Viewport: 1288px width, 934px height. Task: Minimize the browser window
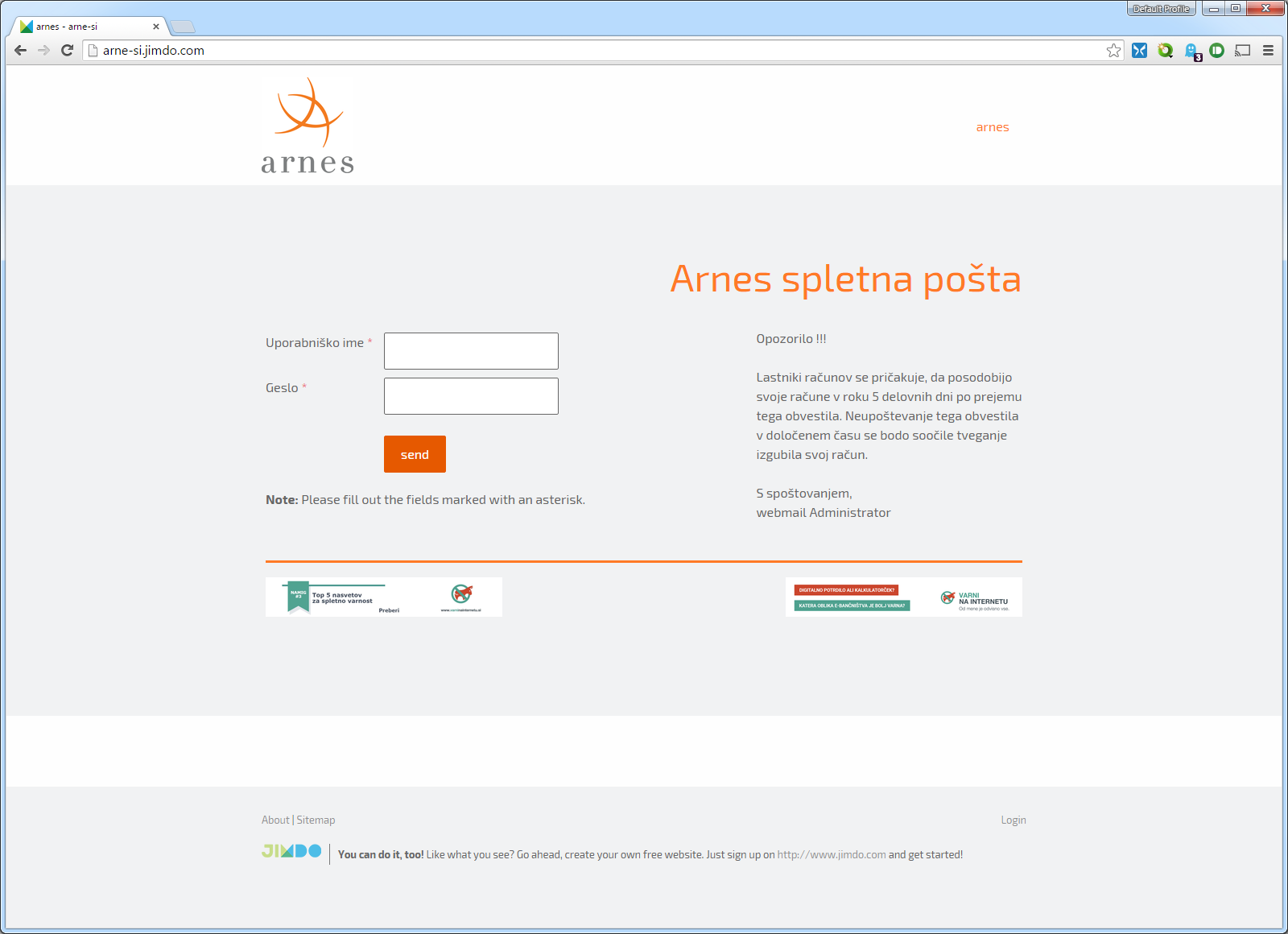point(1213,9)
